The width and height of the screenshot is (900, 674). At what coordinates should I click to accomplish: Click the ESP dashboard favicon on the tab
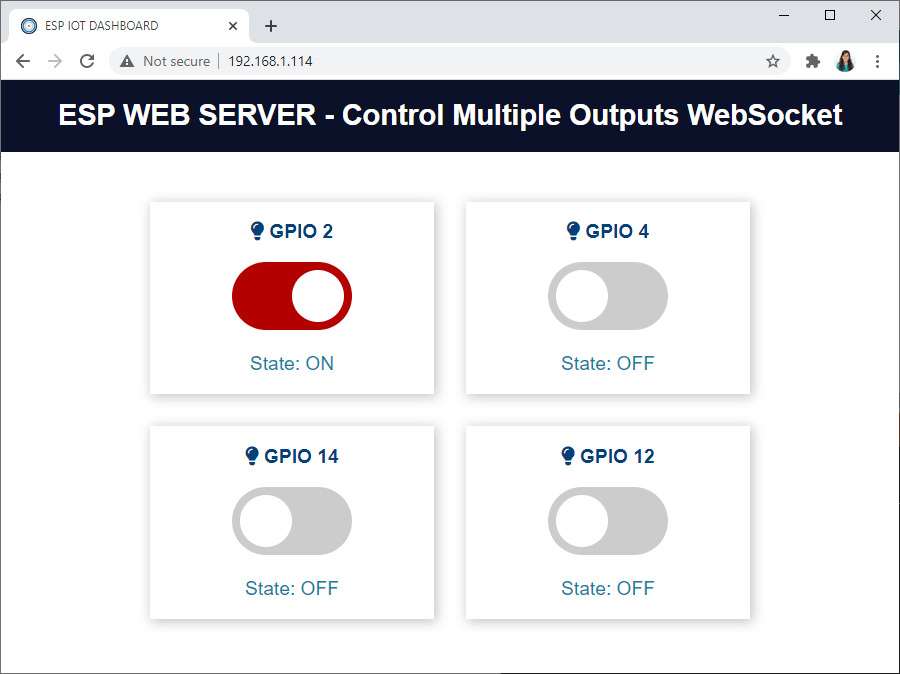28,25
